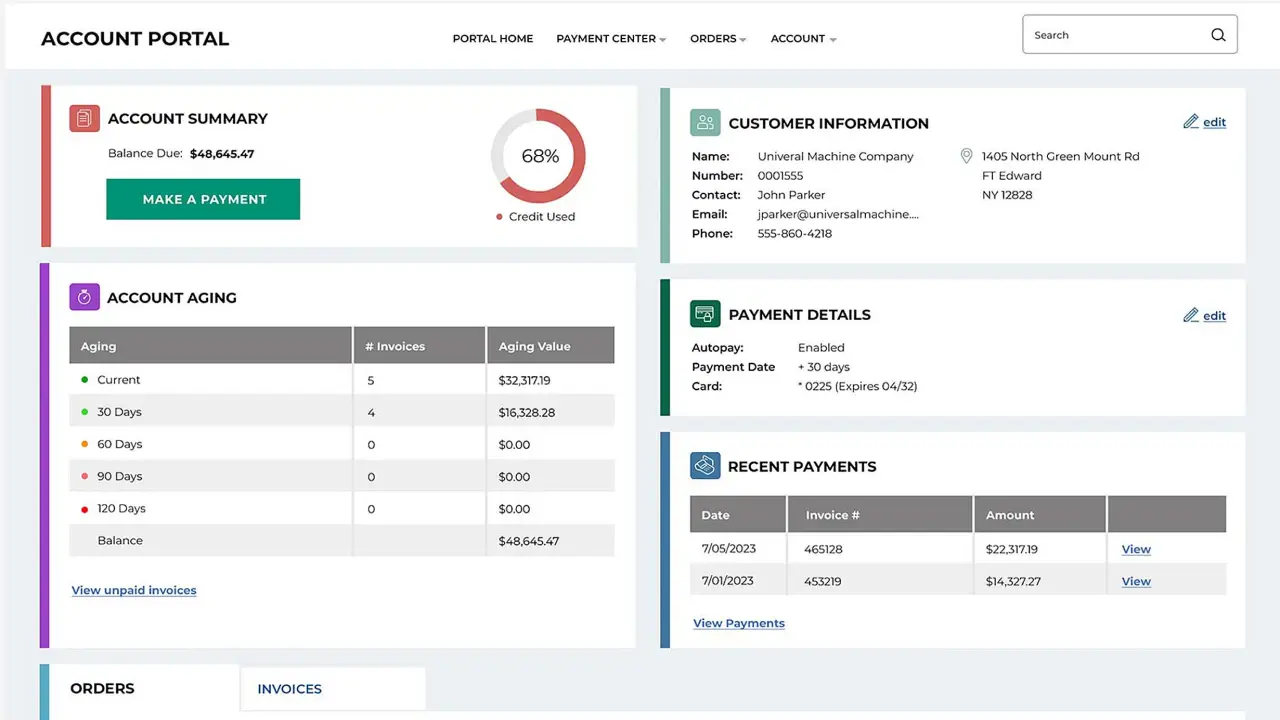Click the pencil icon in Payment Details
This screenshot has height=720, width=1280.
(1190, 315)
